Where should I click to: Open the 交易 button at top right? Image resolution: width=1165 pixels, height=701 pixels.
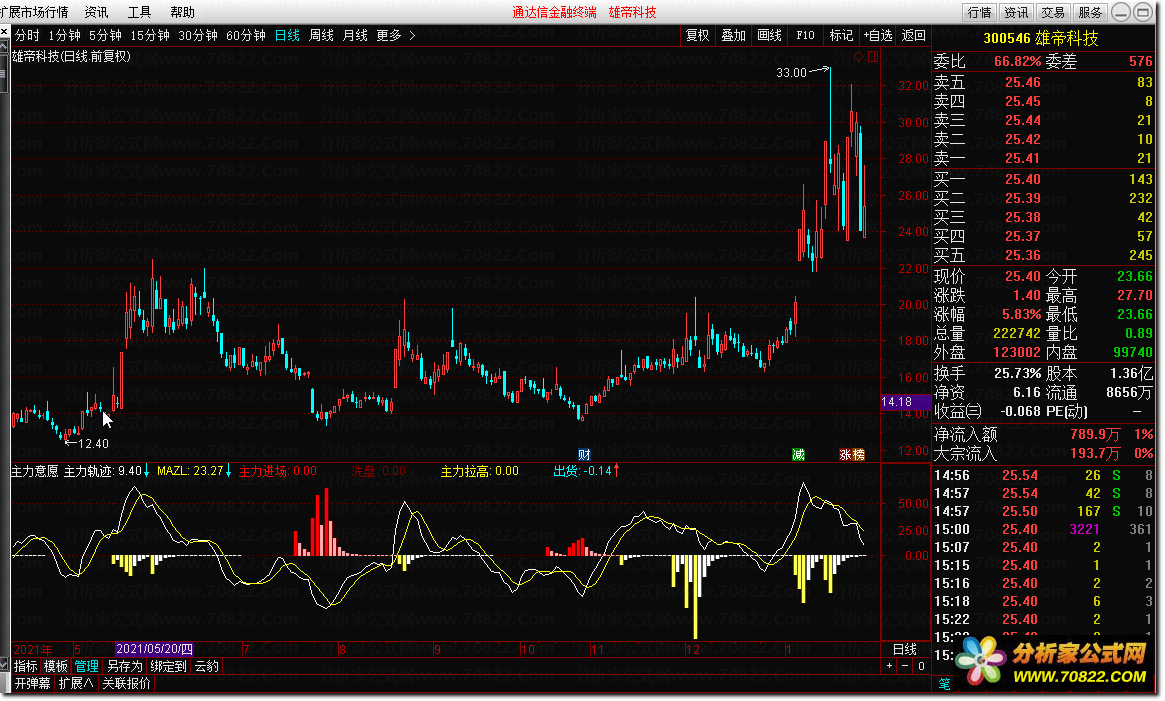coord(1052,12)
